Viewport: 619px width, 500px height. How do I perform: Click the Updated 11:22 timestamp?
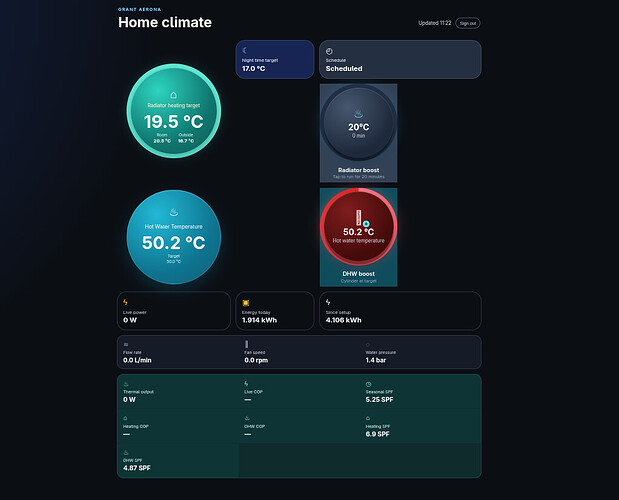[435, 23]
